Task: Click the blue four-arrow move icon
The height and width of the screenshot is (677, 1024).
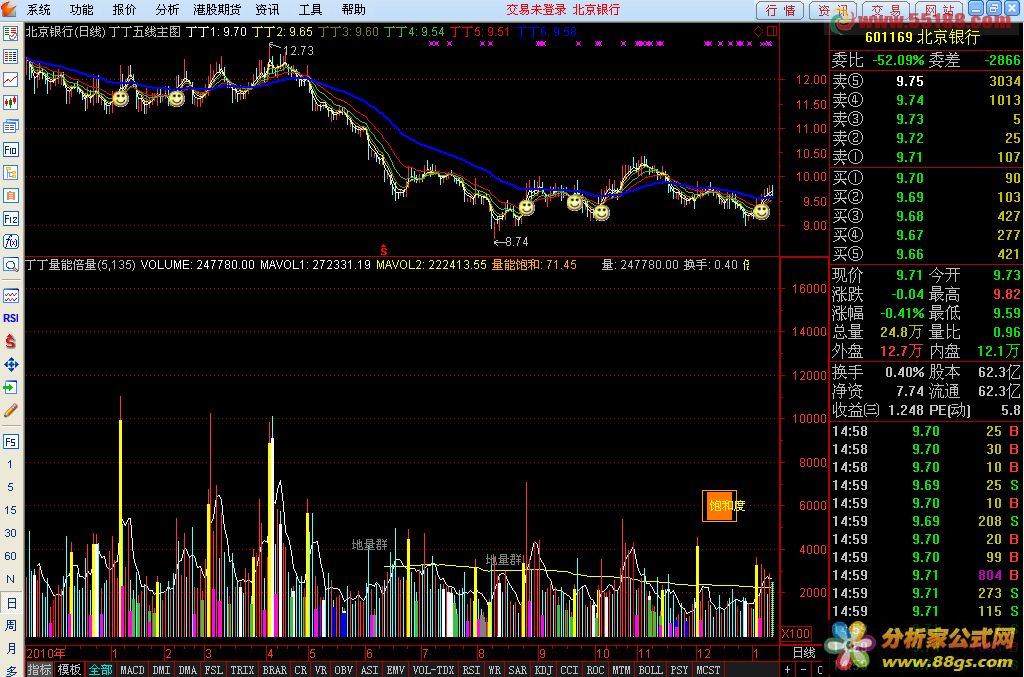Action: tap(10, 364)
